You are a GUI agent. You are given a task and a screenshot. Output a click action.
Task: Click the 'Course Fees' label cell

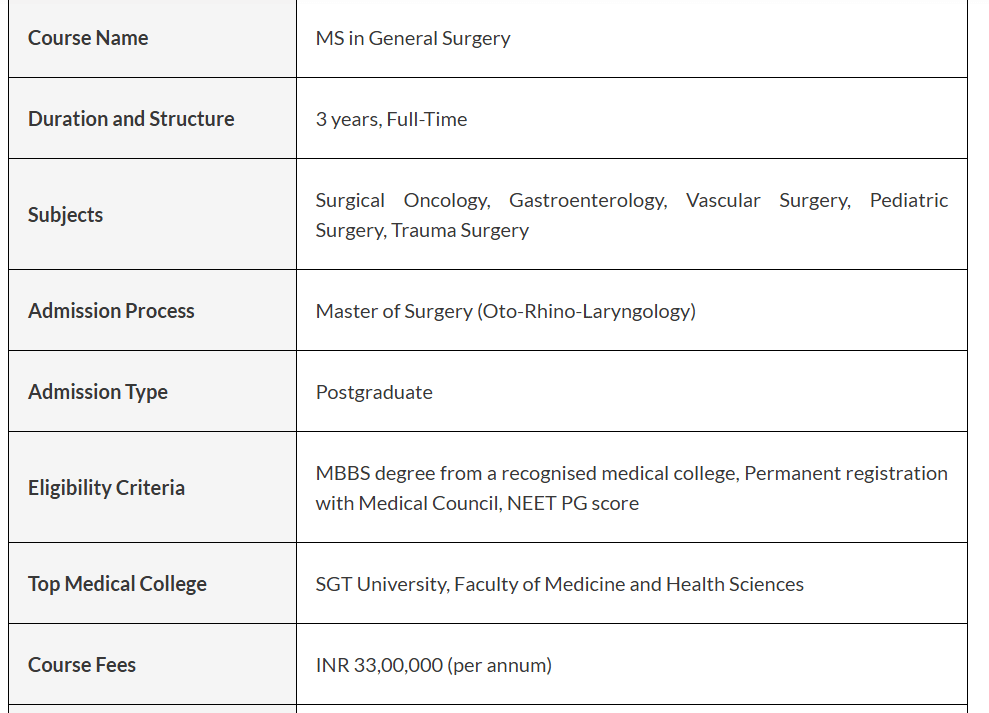[82, 665]
